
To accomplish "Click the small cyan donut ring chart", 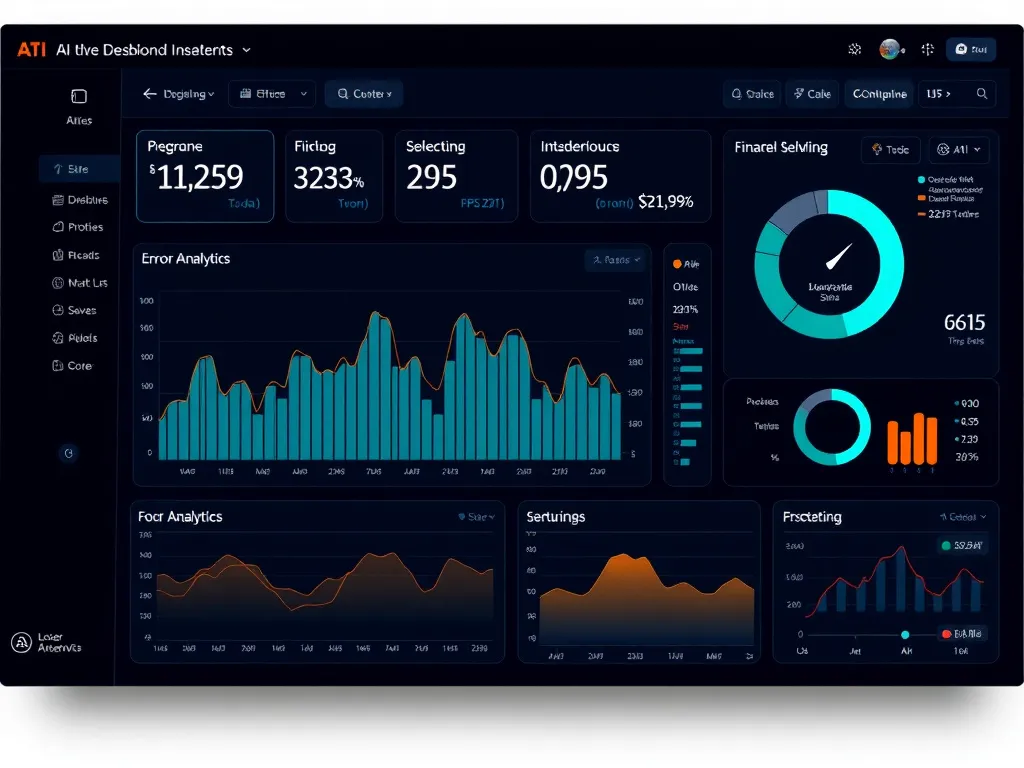I will tap(831, 427).
